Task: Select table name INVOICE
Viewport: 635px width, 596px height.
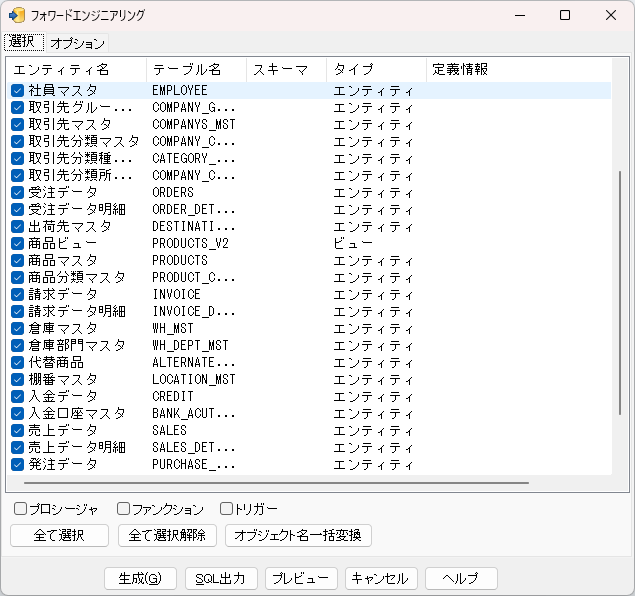Action: tap(177, 294)
